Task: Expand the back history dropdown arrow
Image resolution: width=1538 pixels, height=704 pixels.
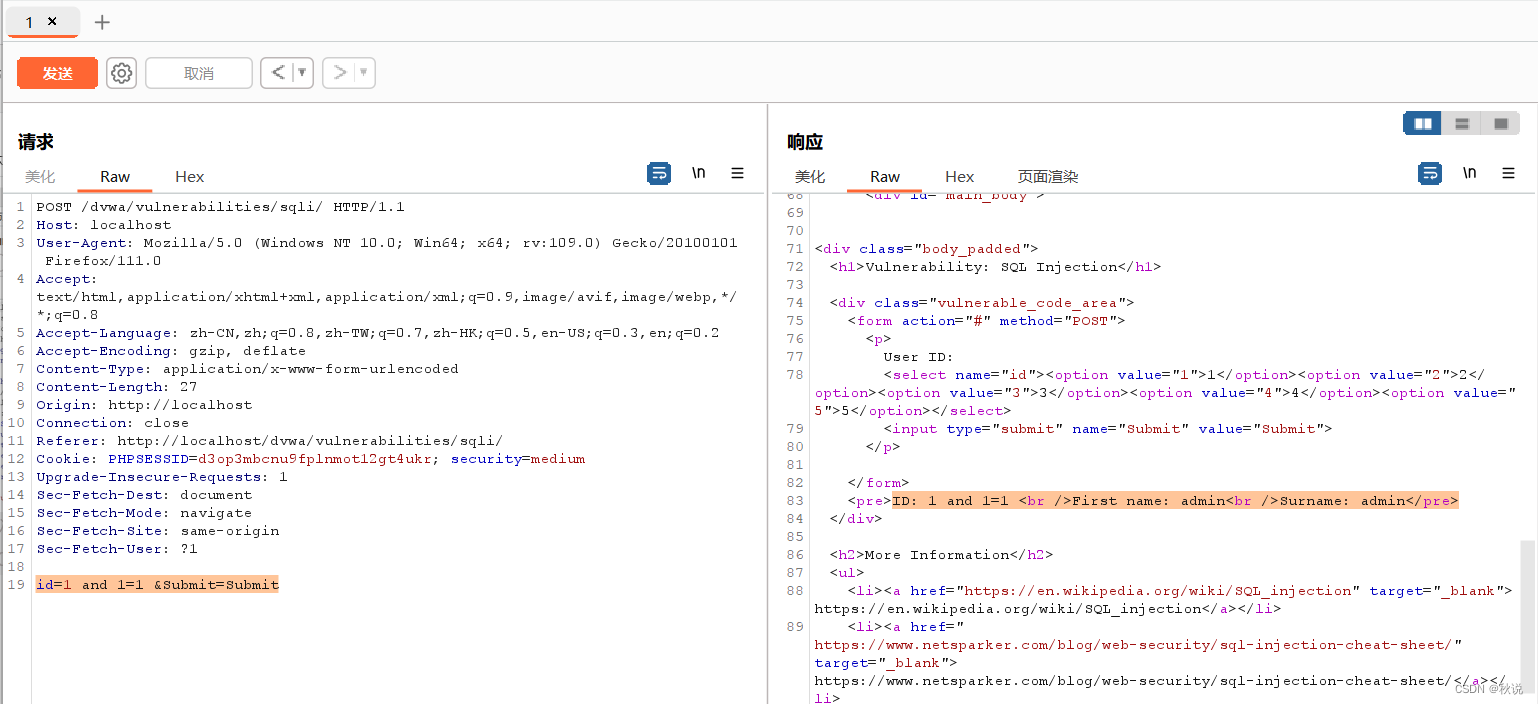Action: [303, 73]
